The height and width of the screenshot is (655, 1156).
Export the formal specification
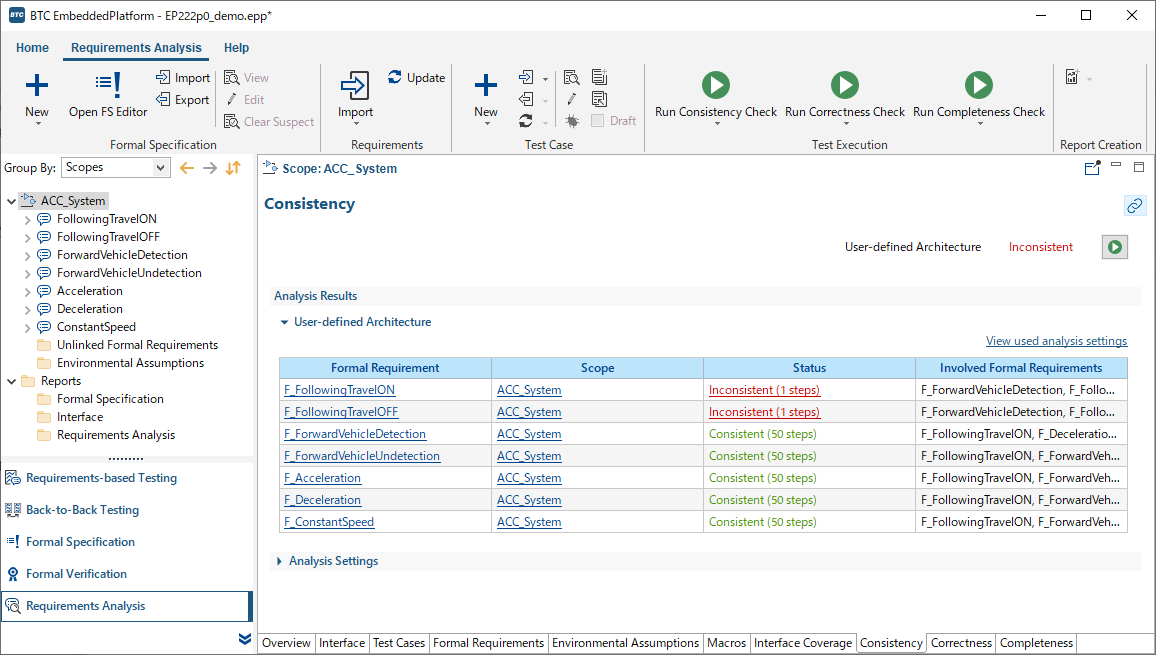tap(183, 100)
